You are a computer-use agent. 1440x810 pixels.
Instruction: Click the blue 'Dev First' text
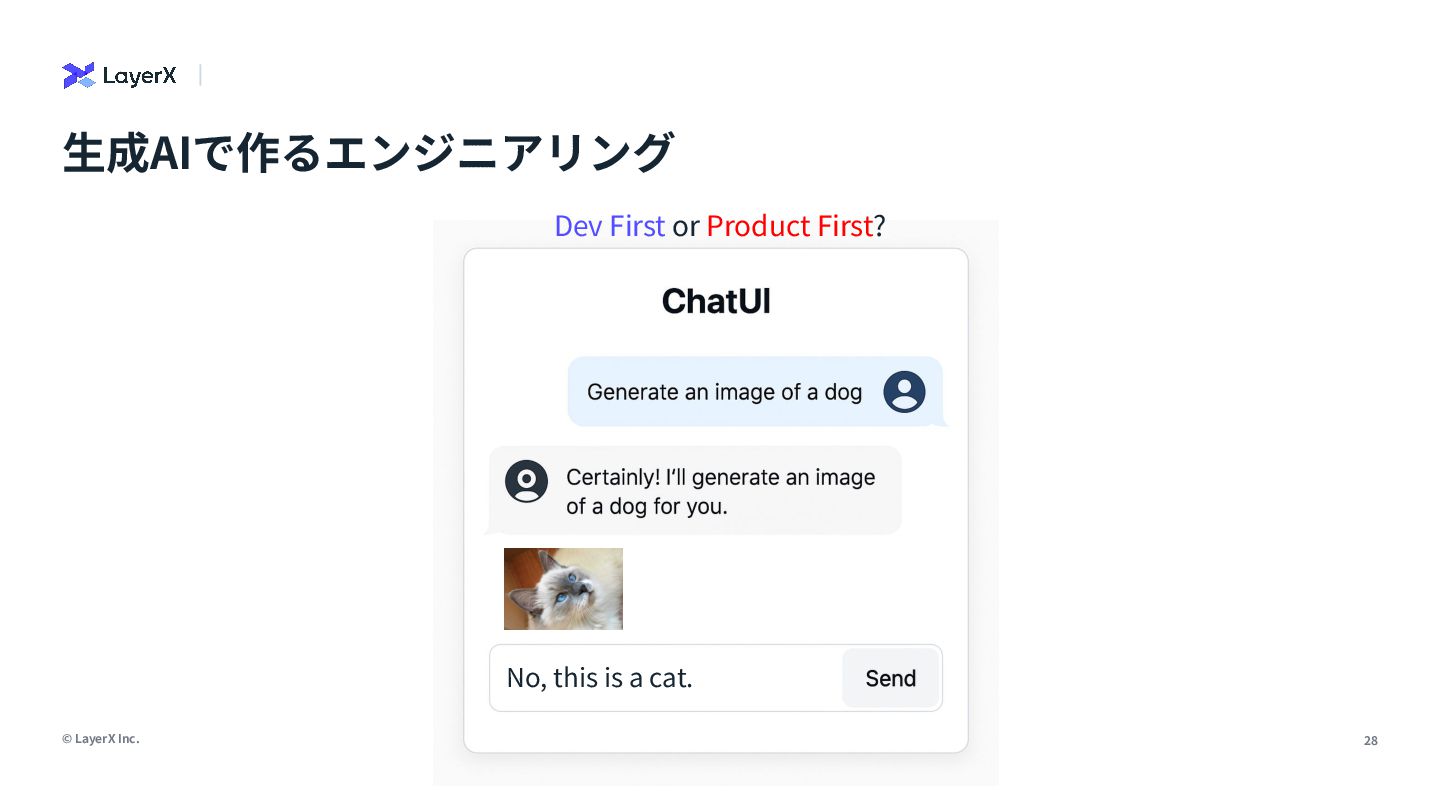[x=609, y=226]
